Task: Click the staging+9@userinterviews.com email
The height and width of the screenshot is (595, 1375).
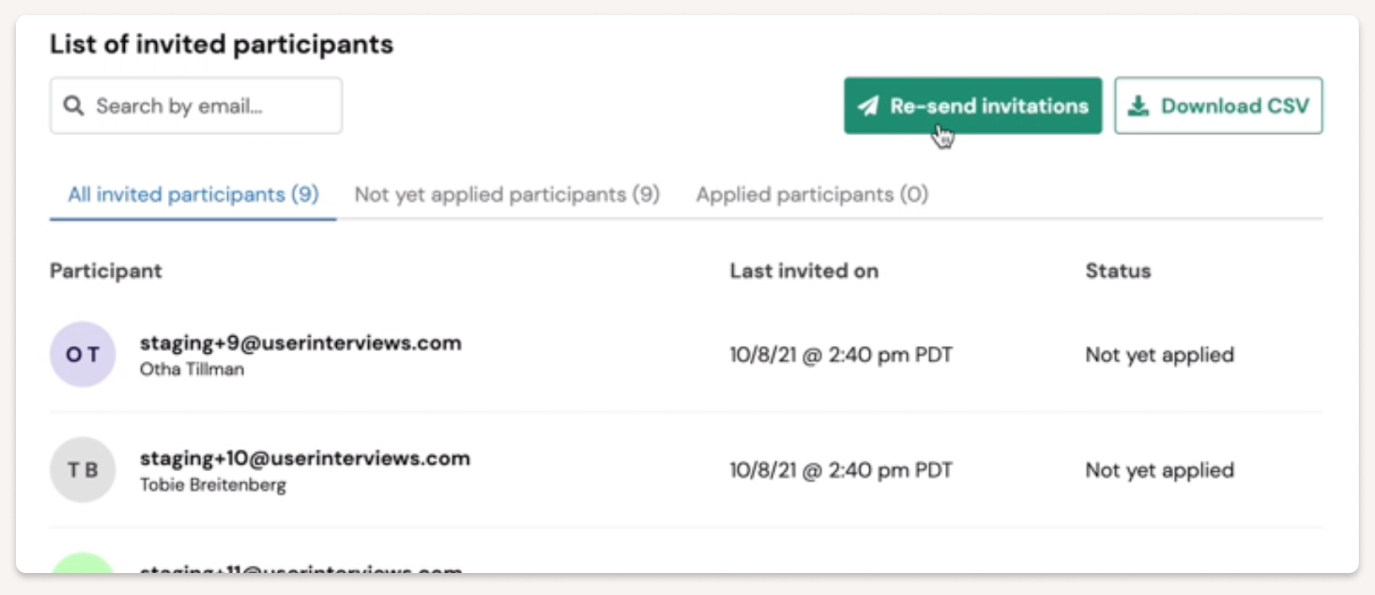Action: [x=300, y=343]
